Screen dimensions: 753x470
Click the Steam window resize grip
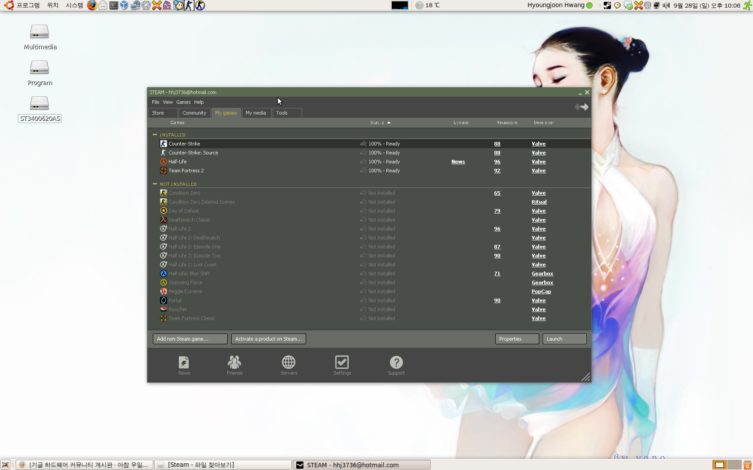pos(586,377)
